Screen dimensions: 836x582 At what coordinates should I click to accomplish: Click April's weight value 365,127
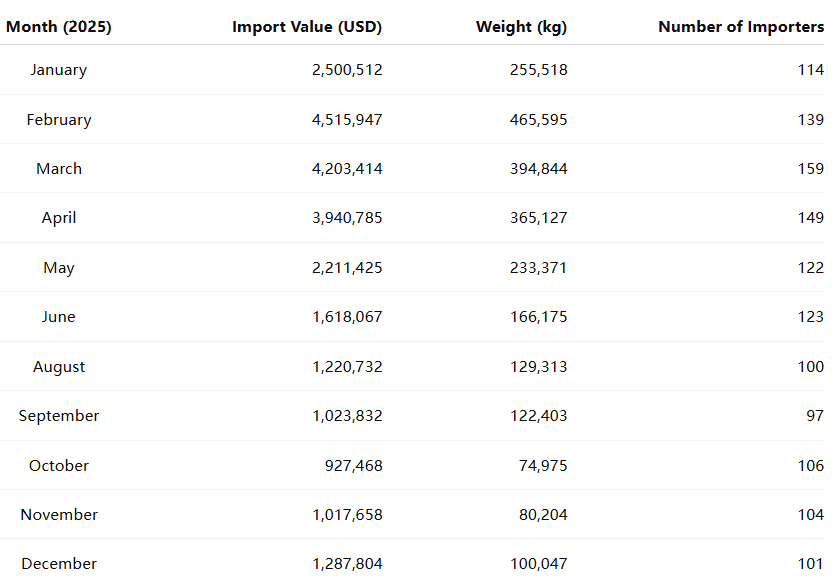pos(538,218)
